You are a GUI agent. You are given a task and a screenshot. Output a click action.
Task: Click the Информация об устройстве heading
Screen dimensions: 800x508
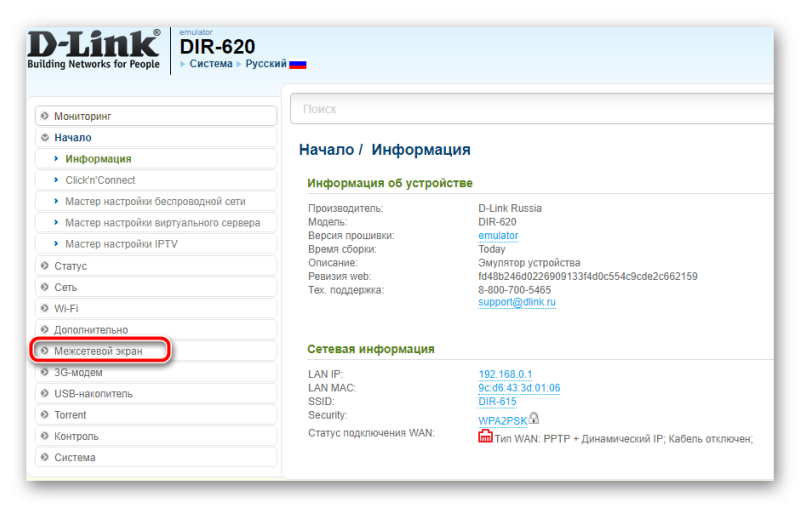(390, 183)
